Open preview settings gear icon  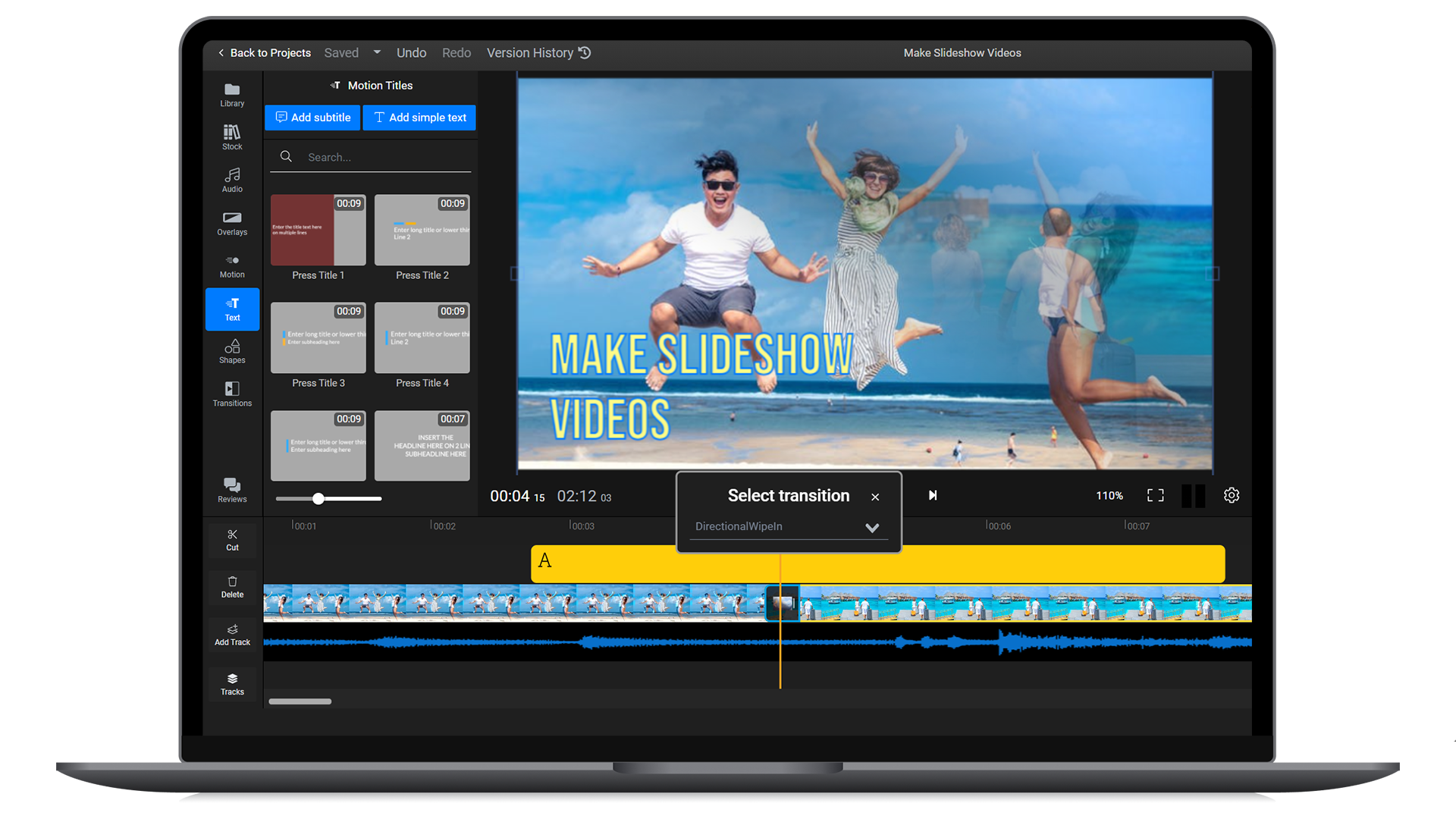tap(1232, 495)
